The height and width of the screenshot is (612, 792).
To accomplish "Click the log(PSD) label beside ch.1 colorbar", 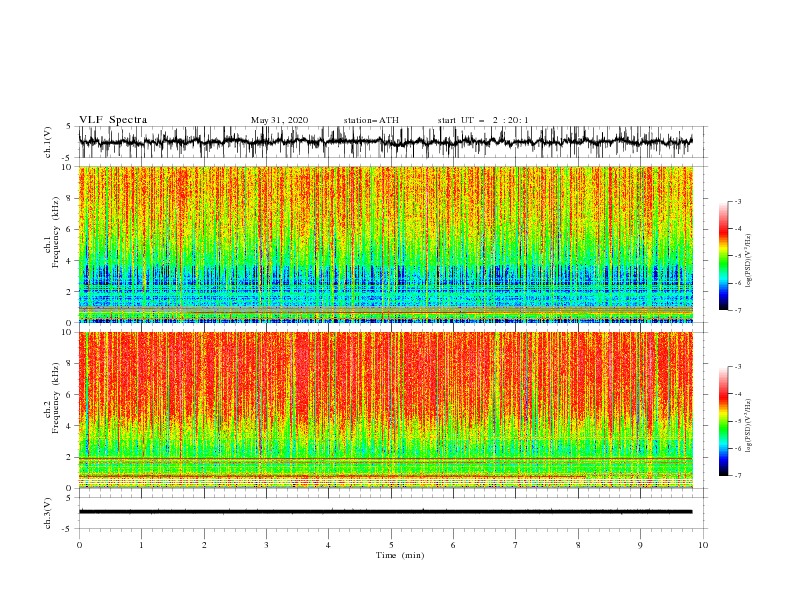I will (749, 261).
